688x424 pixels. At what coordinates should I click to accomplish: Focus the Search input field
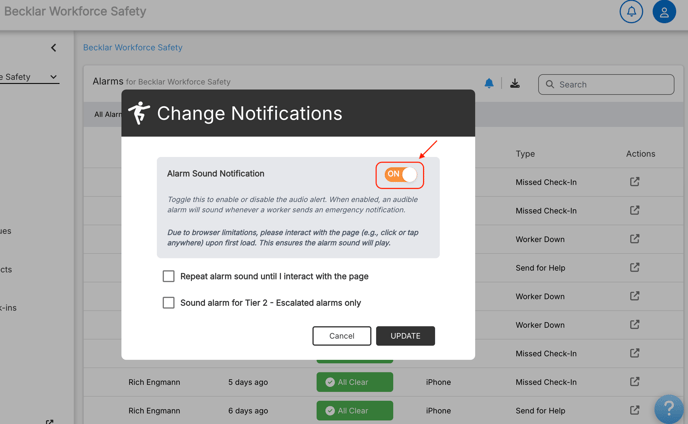[606, 84]
